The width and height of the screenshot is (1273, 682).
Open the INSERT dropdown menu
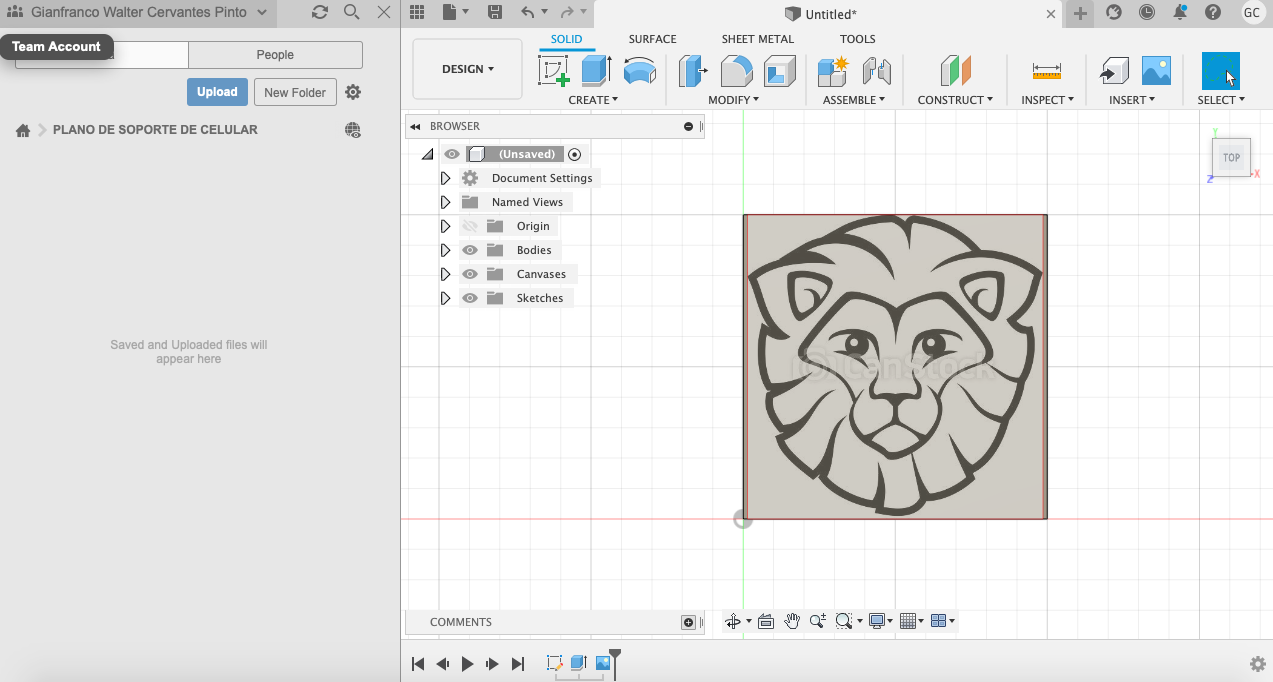1132,100
